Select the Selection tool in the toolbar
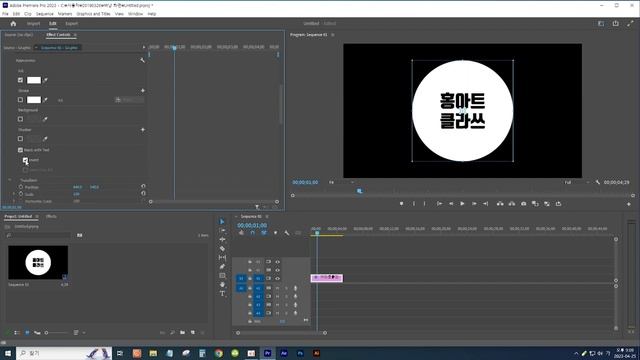This screenshot has height=360, width=640. click(x=222, y=222)
